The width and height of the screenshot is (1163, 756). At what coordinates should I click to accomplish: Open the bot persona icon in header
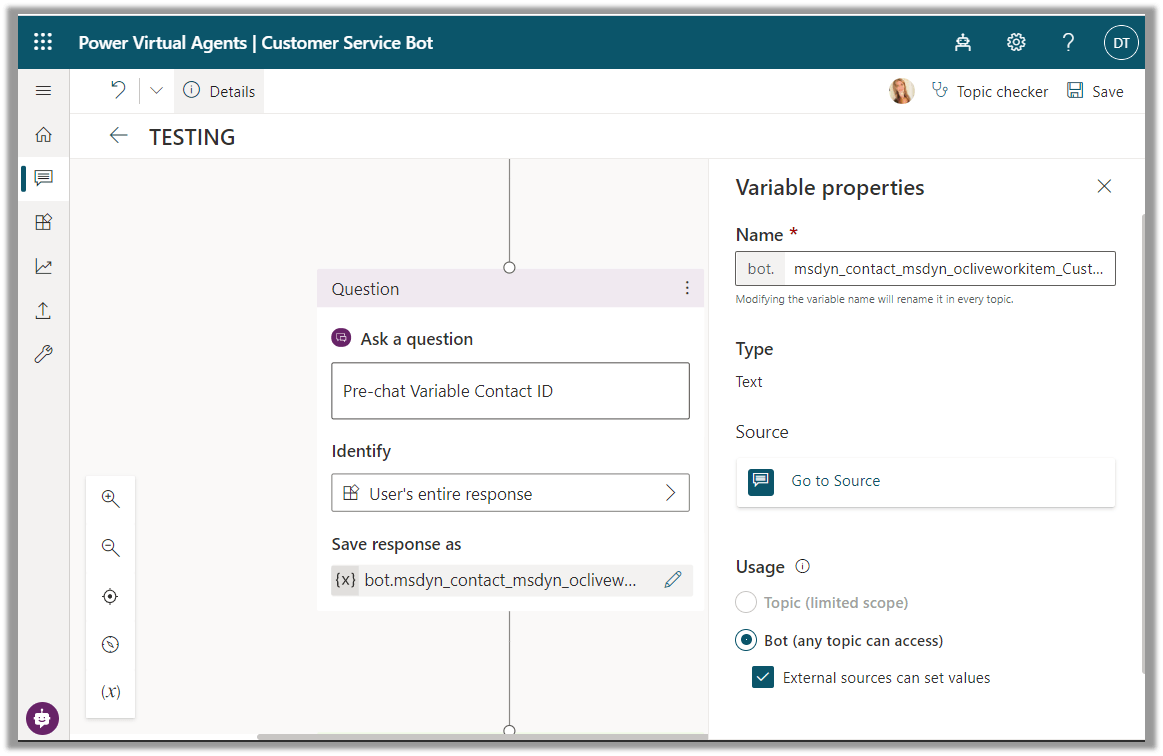pyautogui.click(x=963, y=42)
